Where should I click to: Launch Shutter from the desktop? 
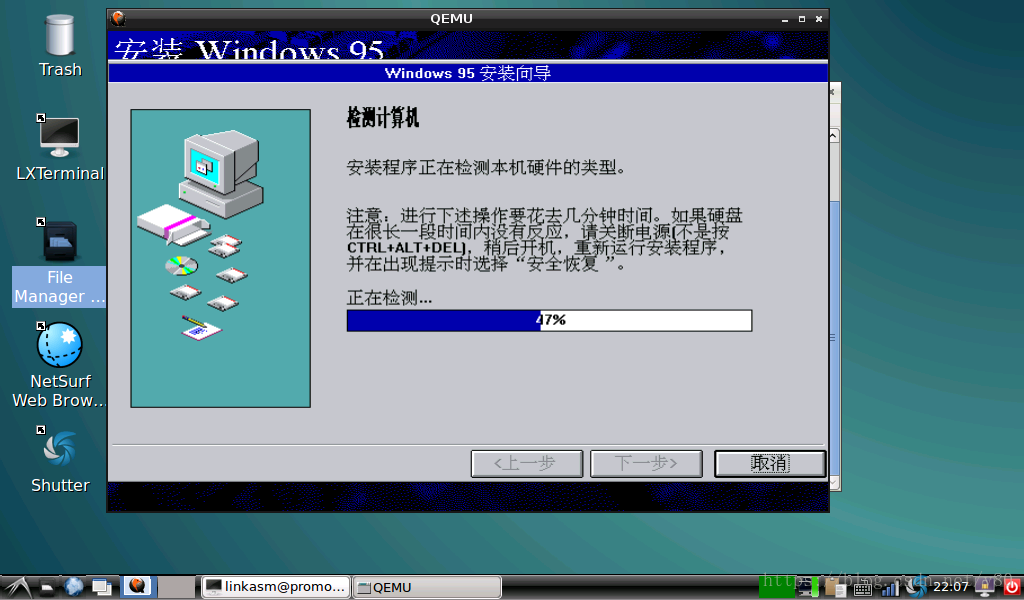59,460
